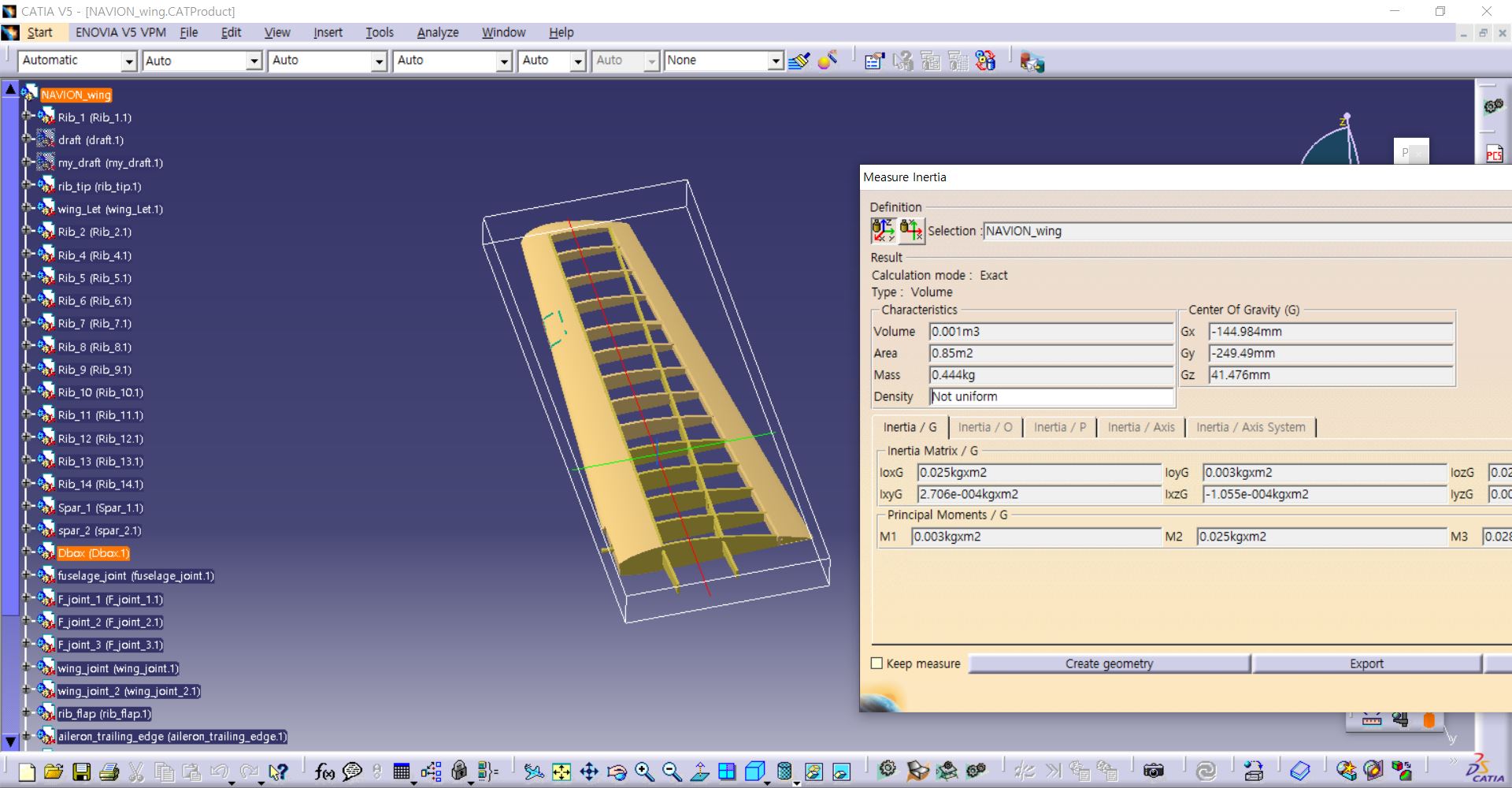
Task: Open the Formula f(x) tool
Action: click(324, 771)
